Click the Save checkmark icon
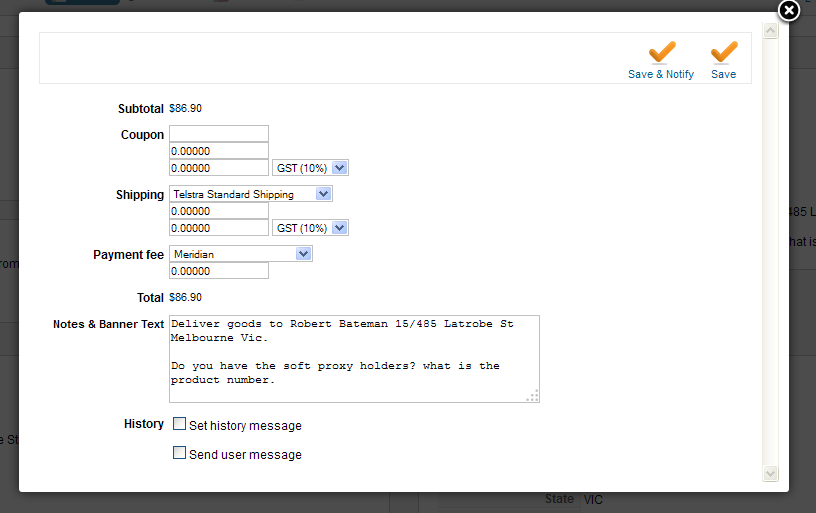This screenshot has height=513, width=816. point(723,52)
